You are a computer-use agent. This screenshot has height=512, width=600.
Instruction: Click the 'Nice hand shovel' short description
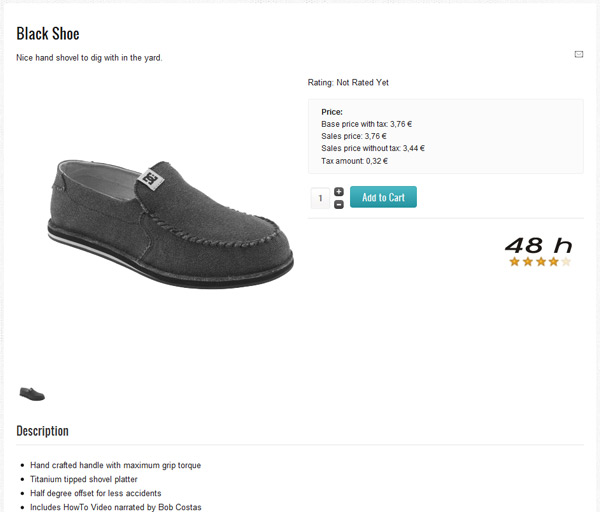[x=89, y=58]
